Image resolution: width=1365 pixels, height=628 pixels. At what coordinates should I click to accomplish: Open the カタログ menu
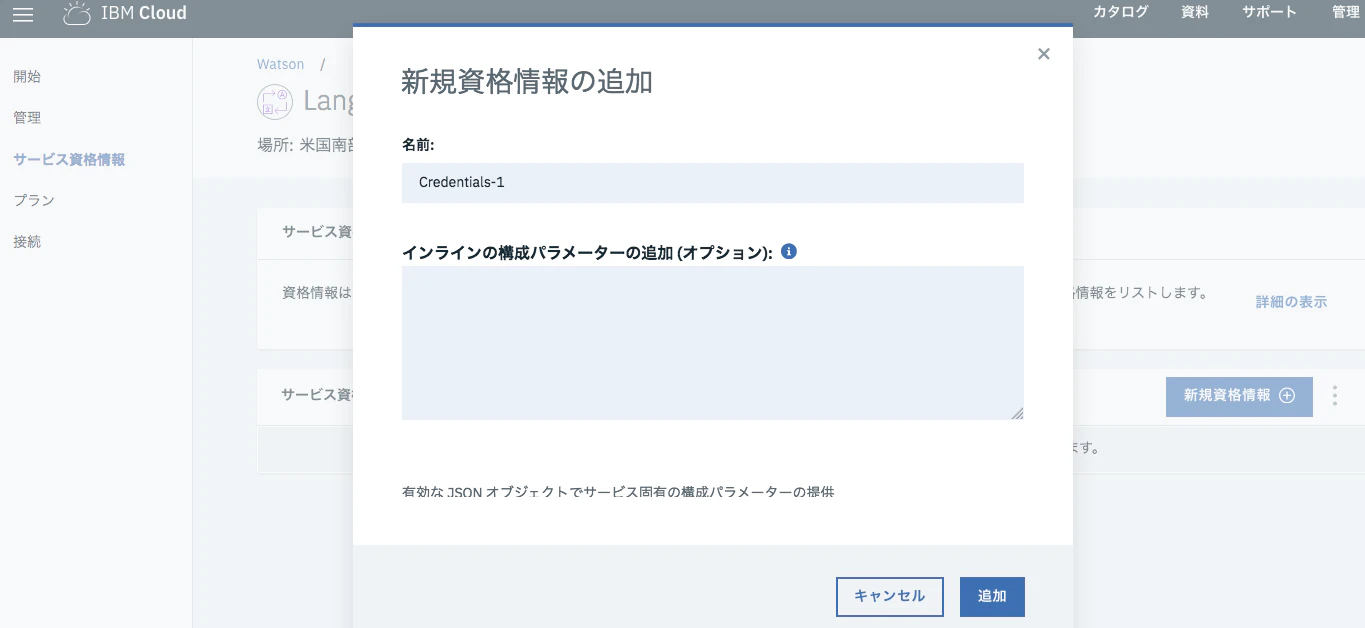click(x=1120, y=13)
